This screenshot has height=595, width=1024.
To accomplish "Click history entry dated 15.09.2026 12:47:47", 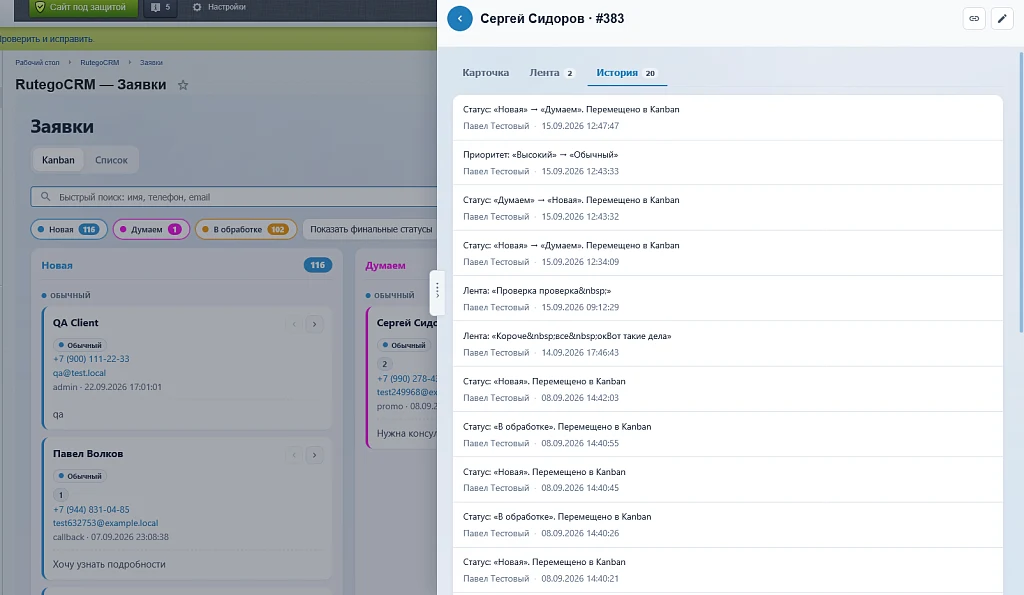I will (x=728, y=118).
